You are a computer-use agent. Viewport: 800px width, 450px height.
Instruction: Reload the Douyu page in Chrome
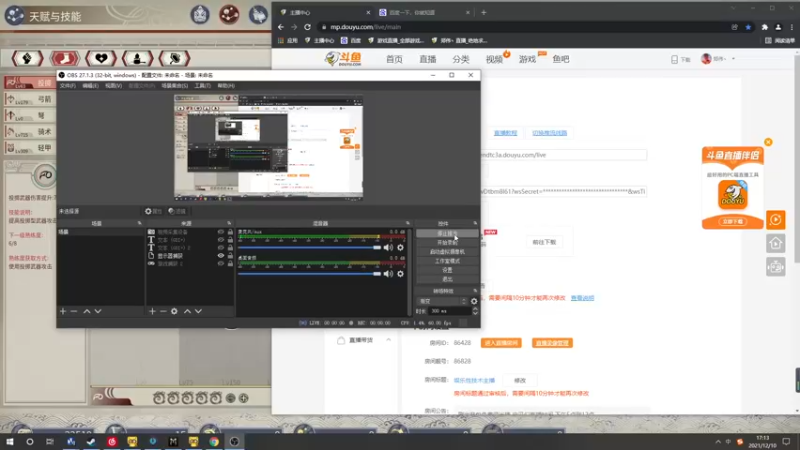(x=307, y=27)
